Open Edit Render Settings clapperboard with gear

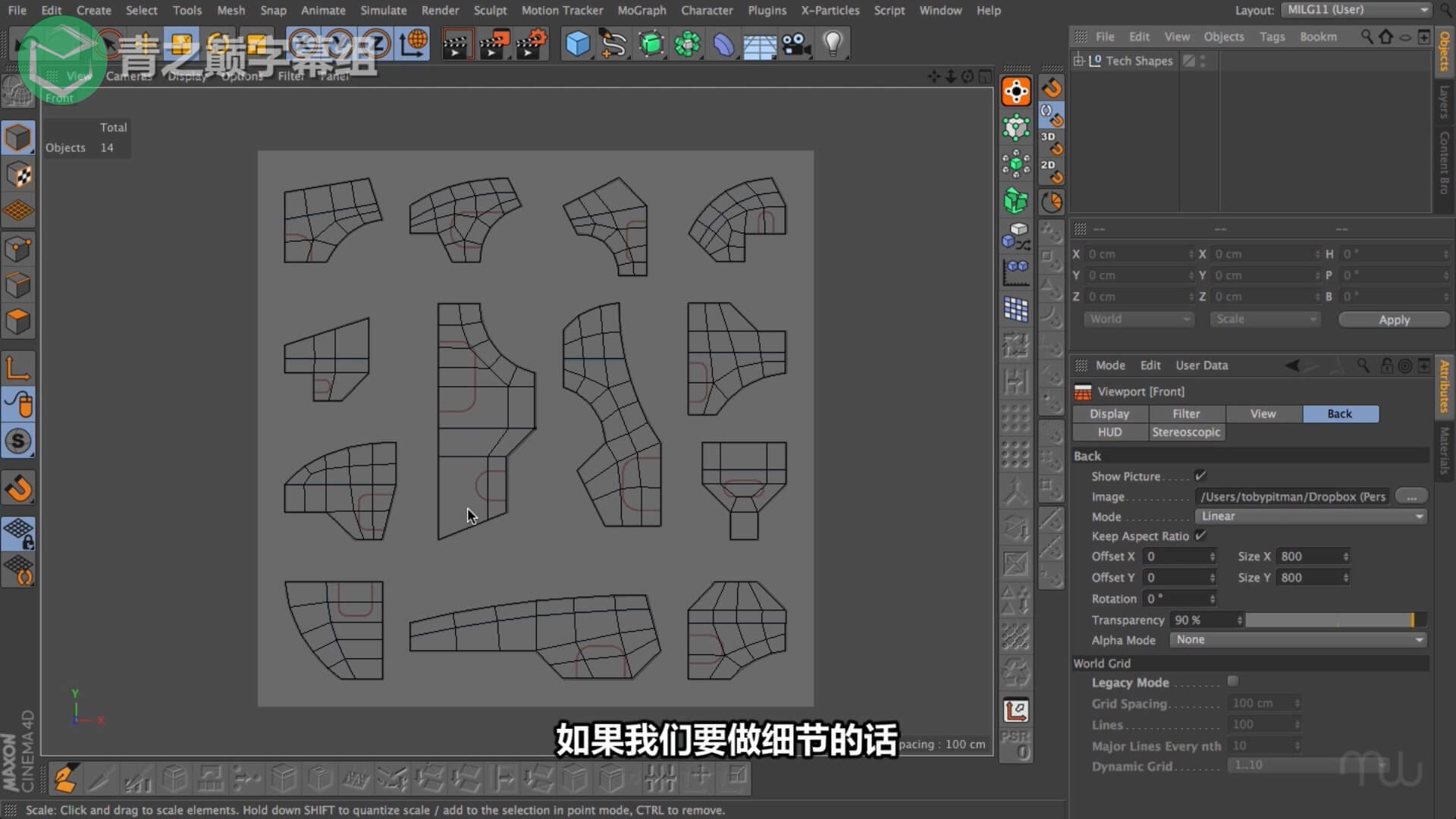click(531, 44)
